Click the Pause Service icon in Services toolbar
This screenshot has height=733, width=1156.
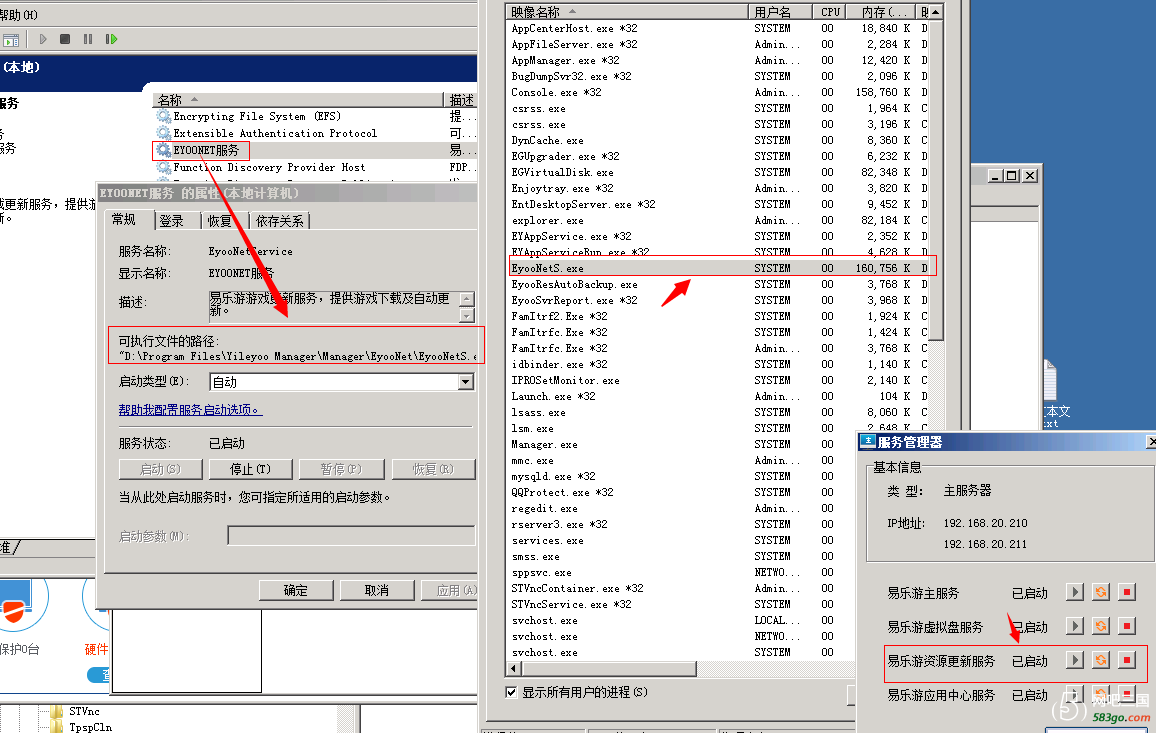tap(88, 39)
